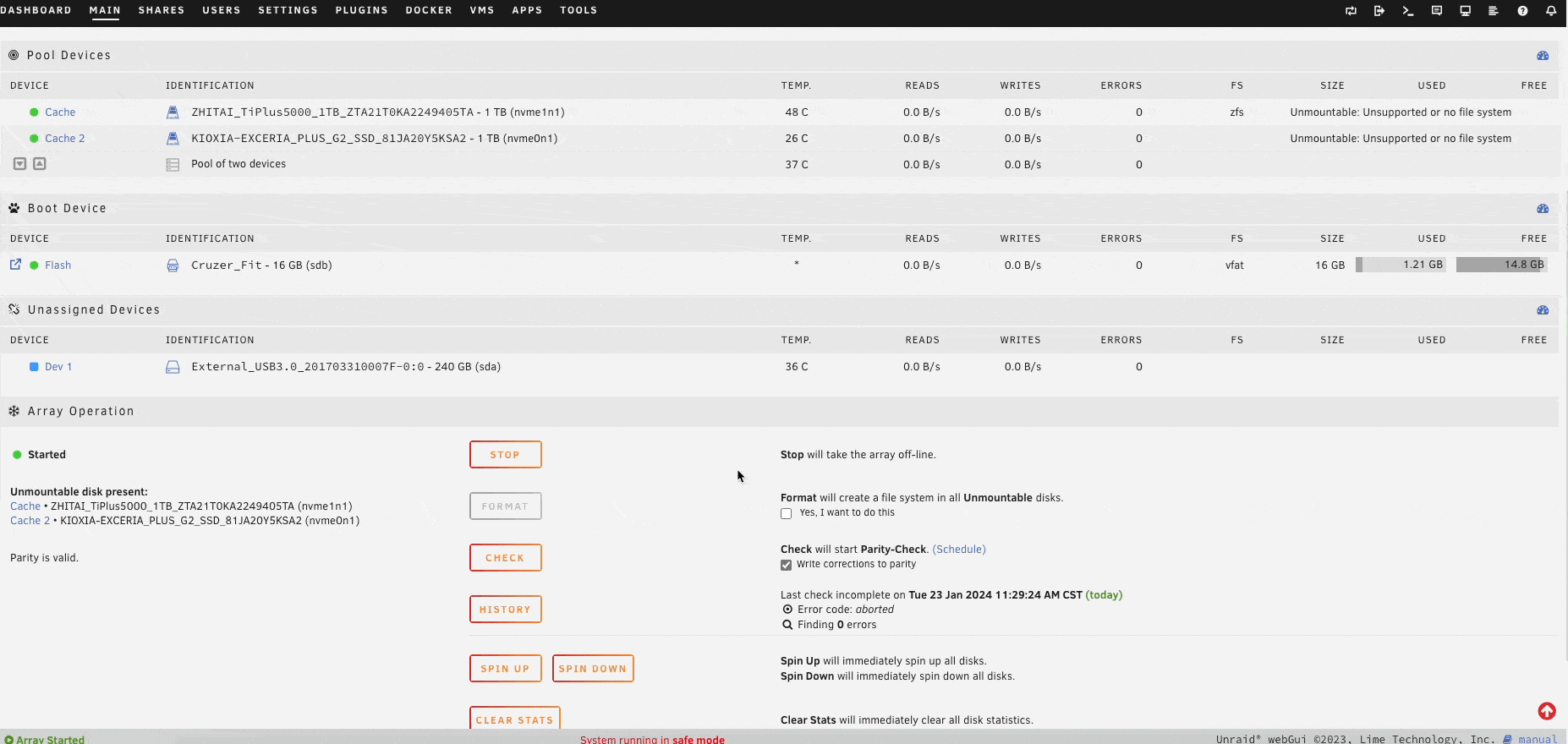Click the Pool Devices section header icon
The width and height of the screenshot is (1568, 744).
click(14, 55)
